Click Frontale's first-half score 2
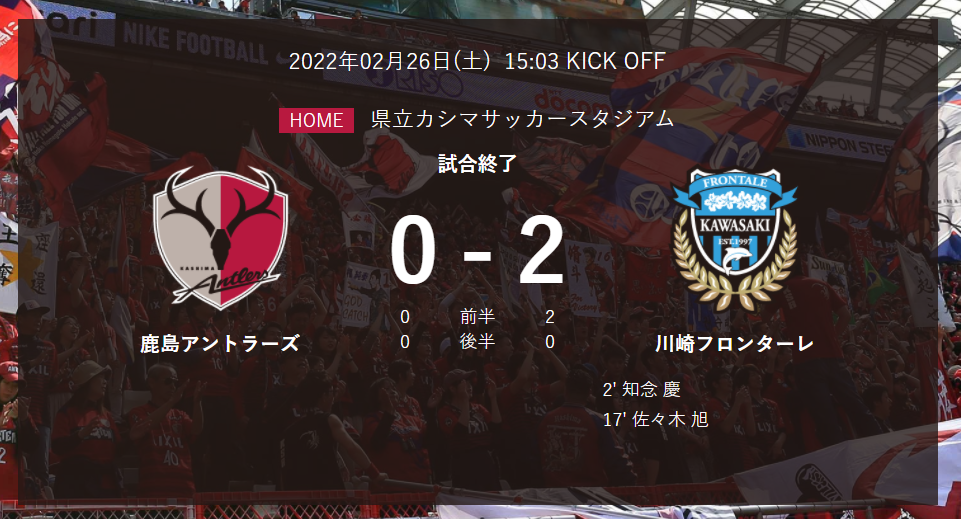 click(x=550, y=317)
